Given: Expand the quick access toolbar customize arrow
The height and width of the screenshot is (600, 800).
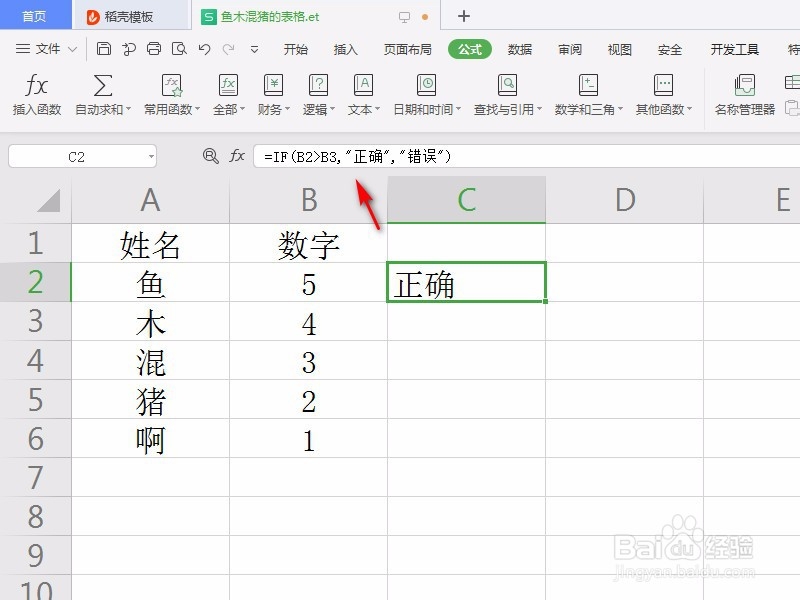Looking at the screenshot, I should [x=254, y=49].
